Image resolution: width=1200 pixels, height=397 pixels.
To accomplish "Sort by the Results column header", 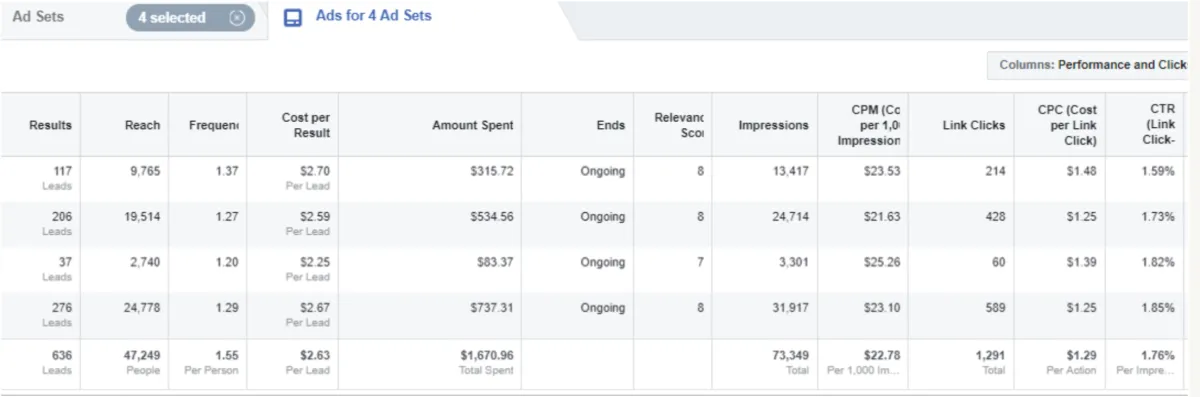I will (50, 125).
